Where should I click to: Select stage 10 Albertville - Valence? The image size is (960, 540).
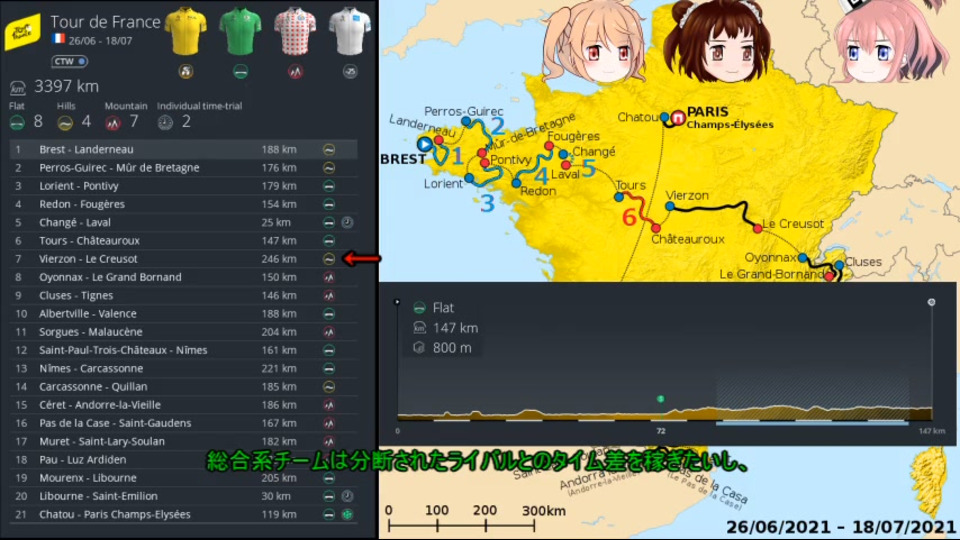coord(184,313)
